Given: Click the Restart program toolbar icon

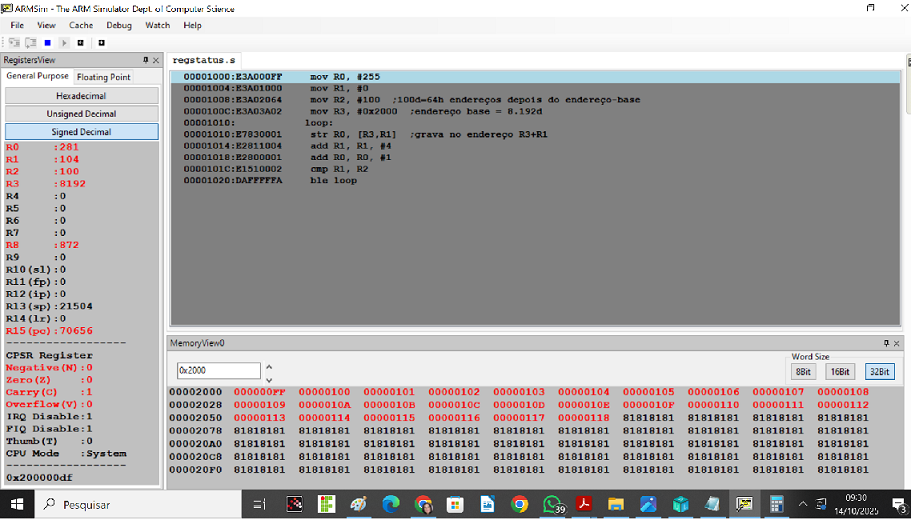Looking at the screenshot, I should click(x=81, y=43).
